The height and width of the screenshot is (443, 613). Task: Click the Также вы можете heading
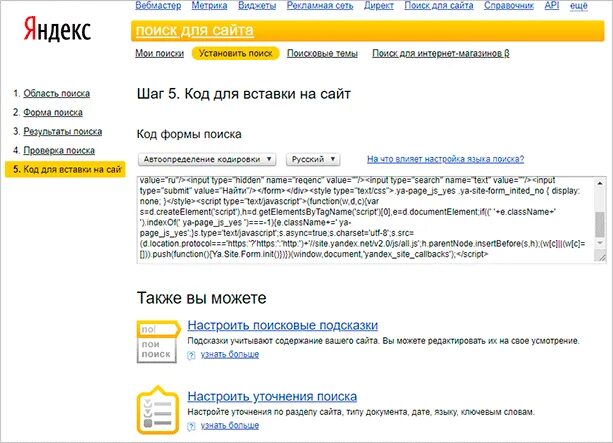pyautogui.click(x=201, y=298)
